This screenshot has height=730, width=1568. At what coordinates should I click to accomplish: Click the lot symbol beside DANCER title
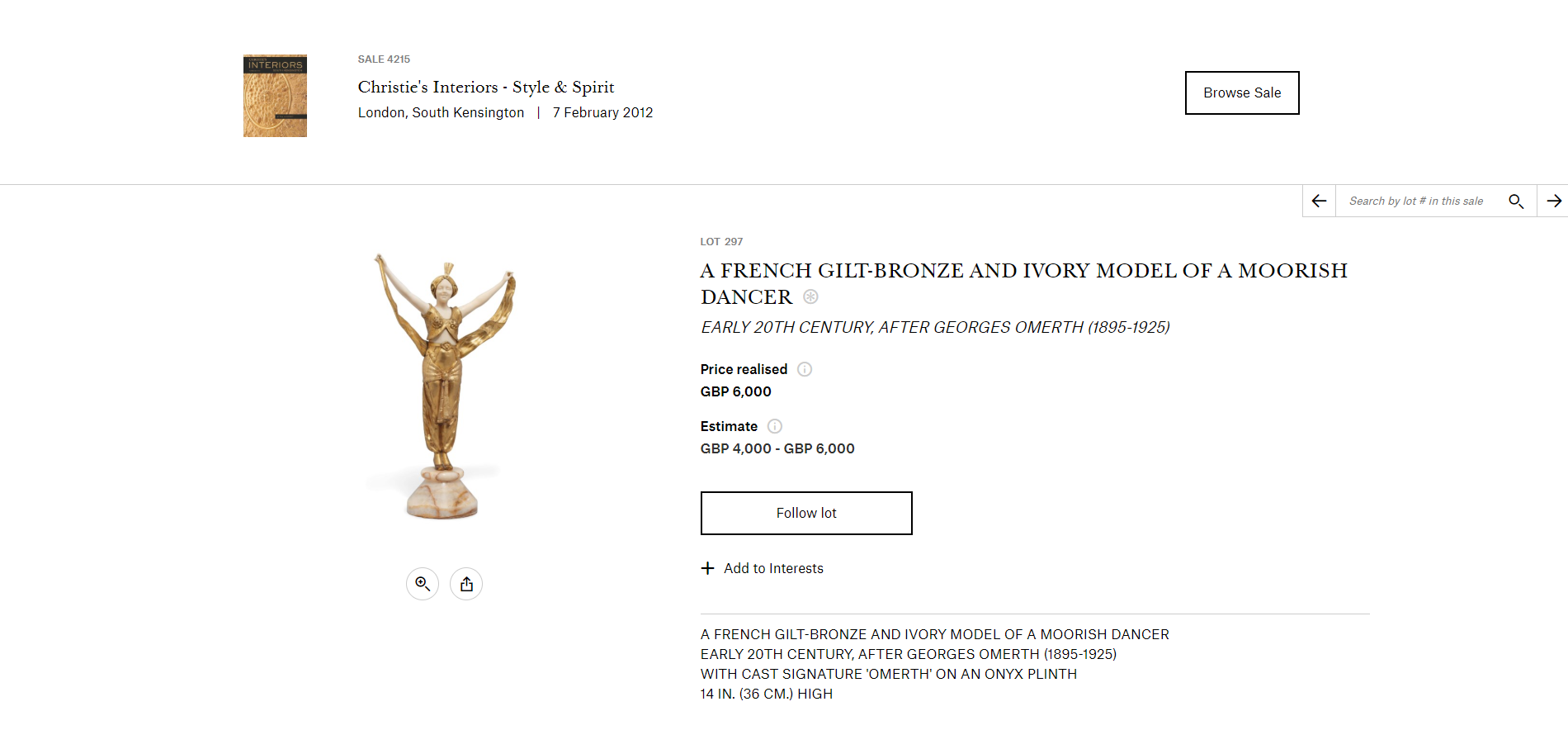coord(810,296)
